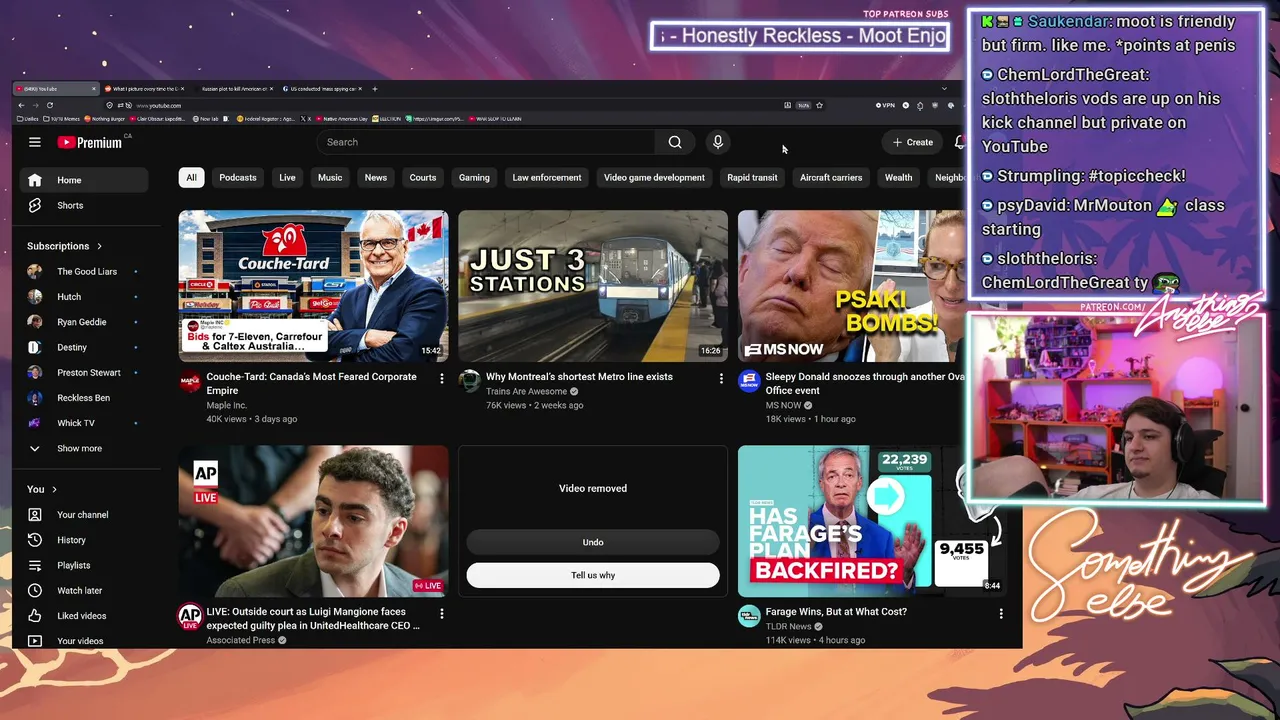Filter feed by Live
The width and height of the screenshot is (1280, 720).
(x=287, y=177)
